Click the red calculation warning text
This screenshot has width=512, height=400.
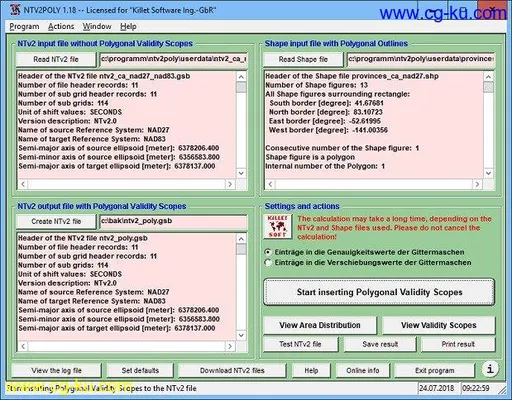pyautogui.click(x=394, y=228)
